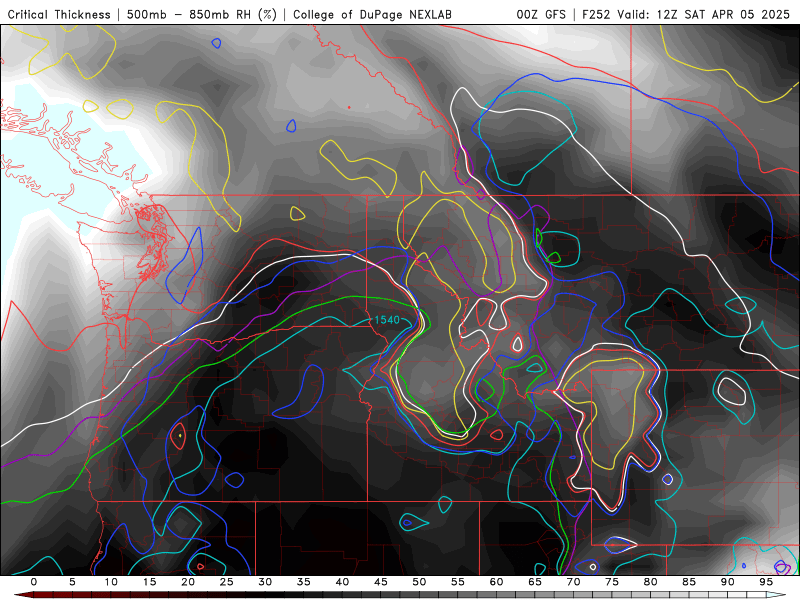Click the colorbar label "60"

coord(496,582)
